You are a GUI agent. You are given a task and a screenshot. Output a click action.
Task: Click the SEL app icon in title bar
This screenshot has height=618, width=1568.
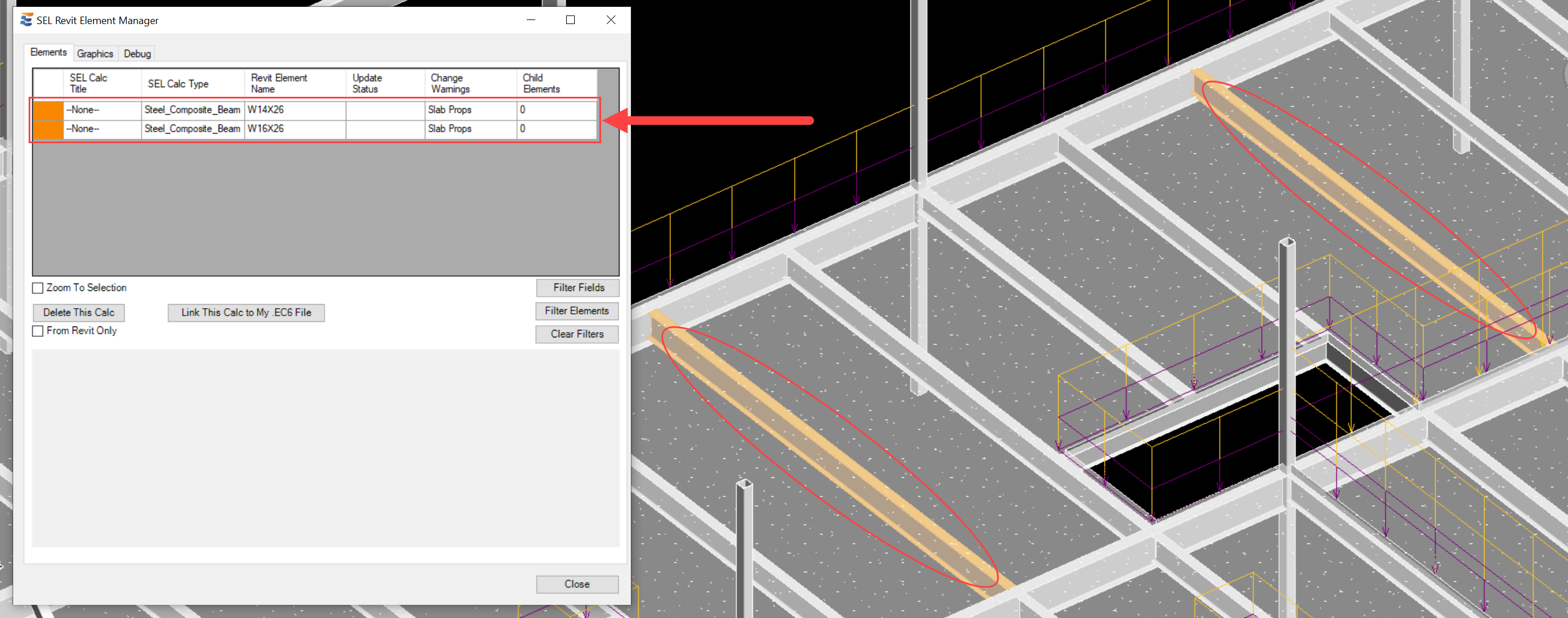pyautogui.click(x=26, y=20)
